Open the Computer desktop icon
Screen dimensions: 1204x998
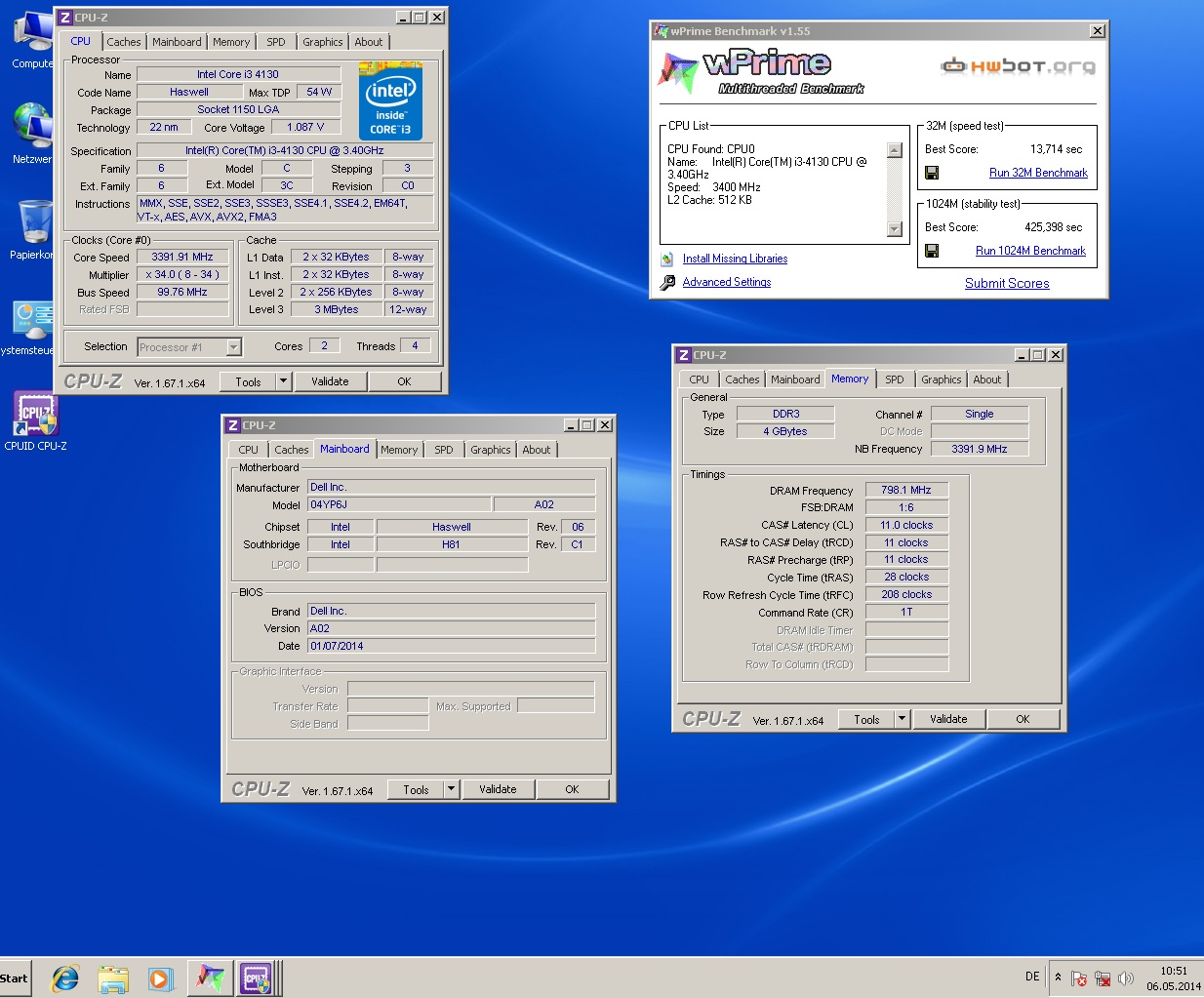[x=33, y=39]
